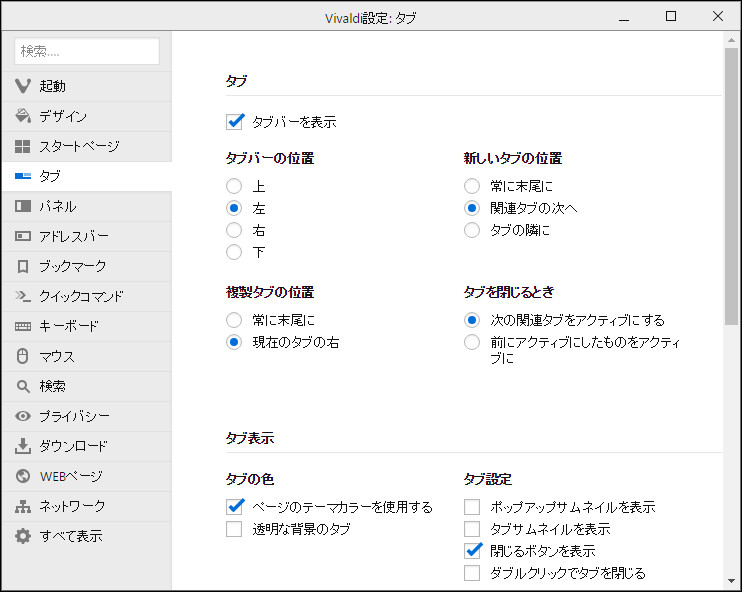This screenshot has height=592, width=742.
Task: Click the mouse icon beside マウス
Action: pyautogui.click(x=23, y=356)
